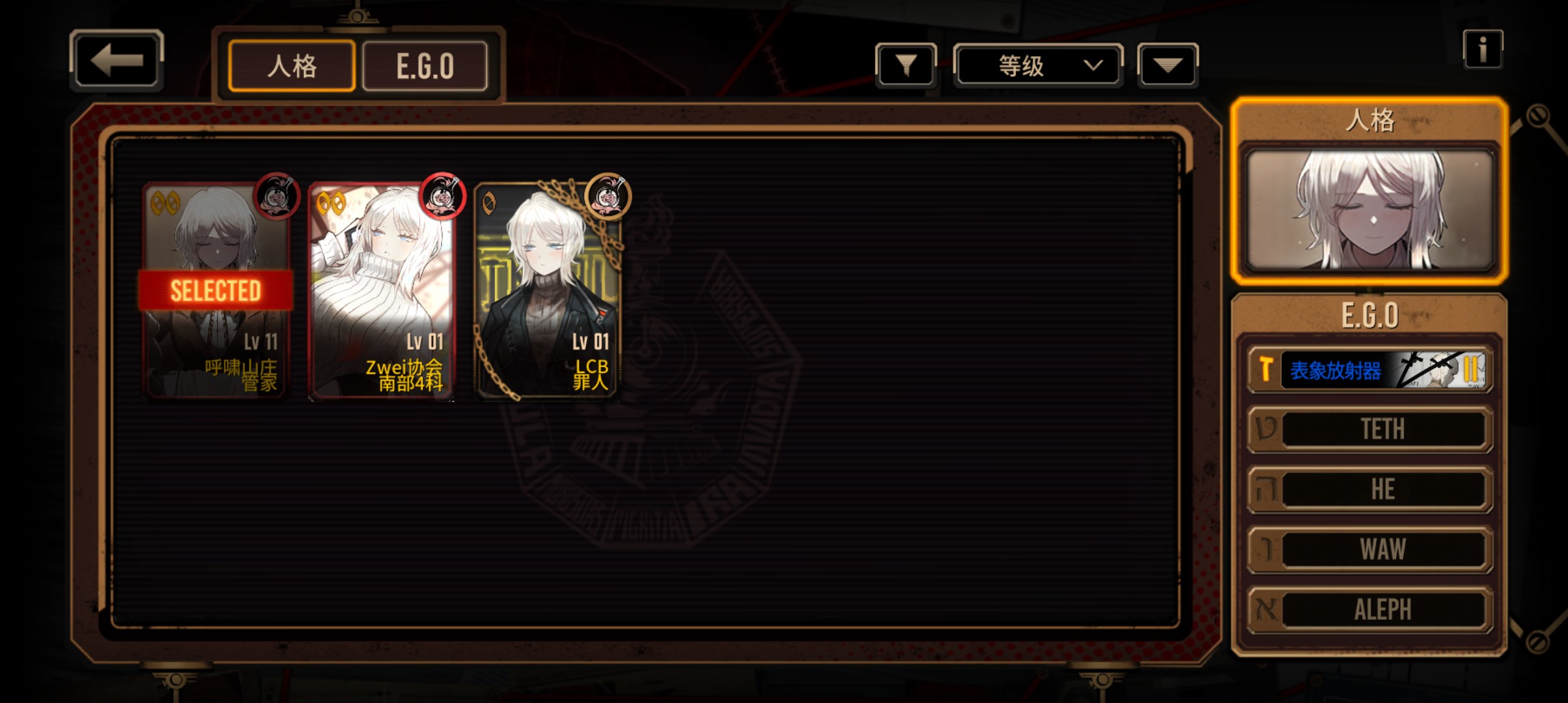This screenshot has height=703, width=1568.
Task: Click the ZAYIN rank icon beside 表象放射器
Action: (1265, 370)
